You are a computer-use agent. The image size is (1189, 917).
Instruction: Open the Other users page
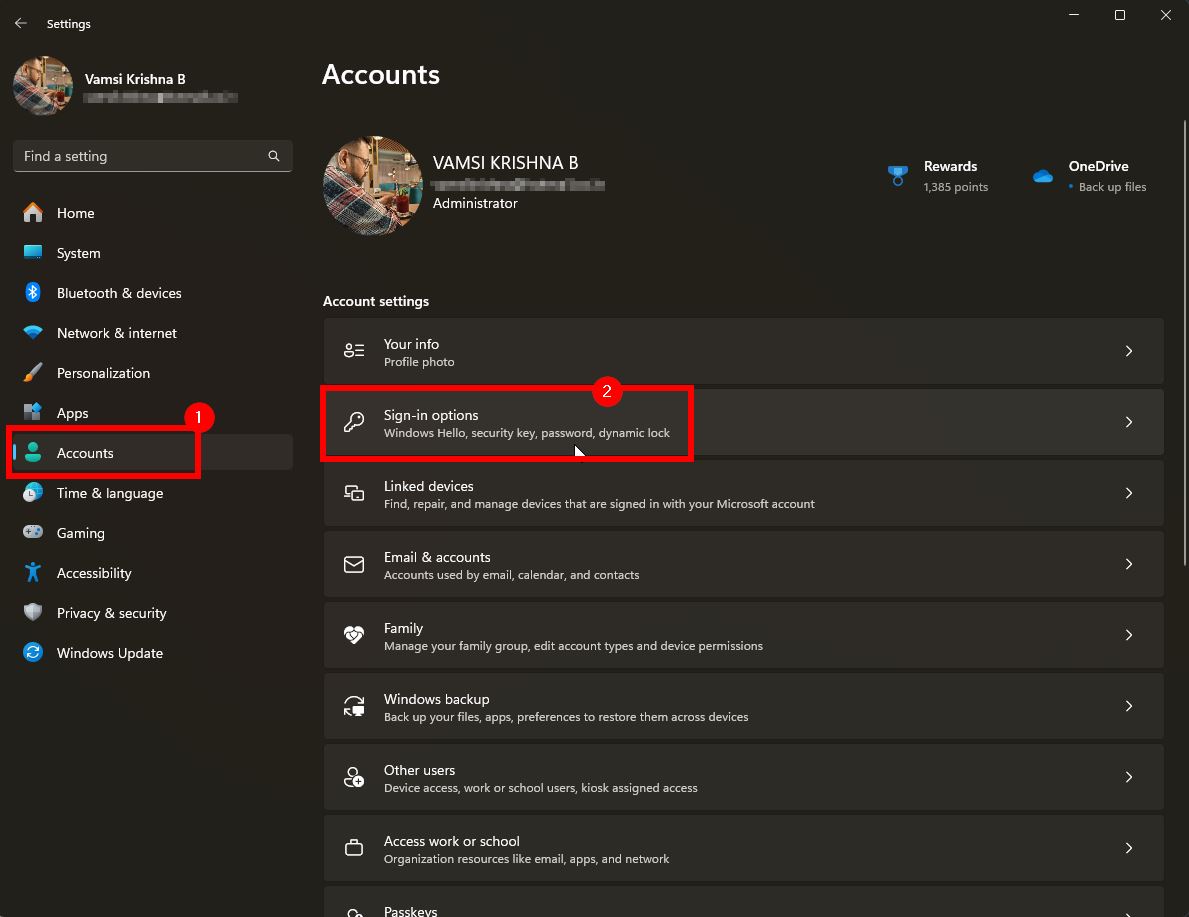click(x=743, y=777)
